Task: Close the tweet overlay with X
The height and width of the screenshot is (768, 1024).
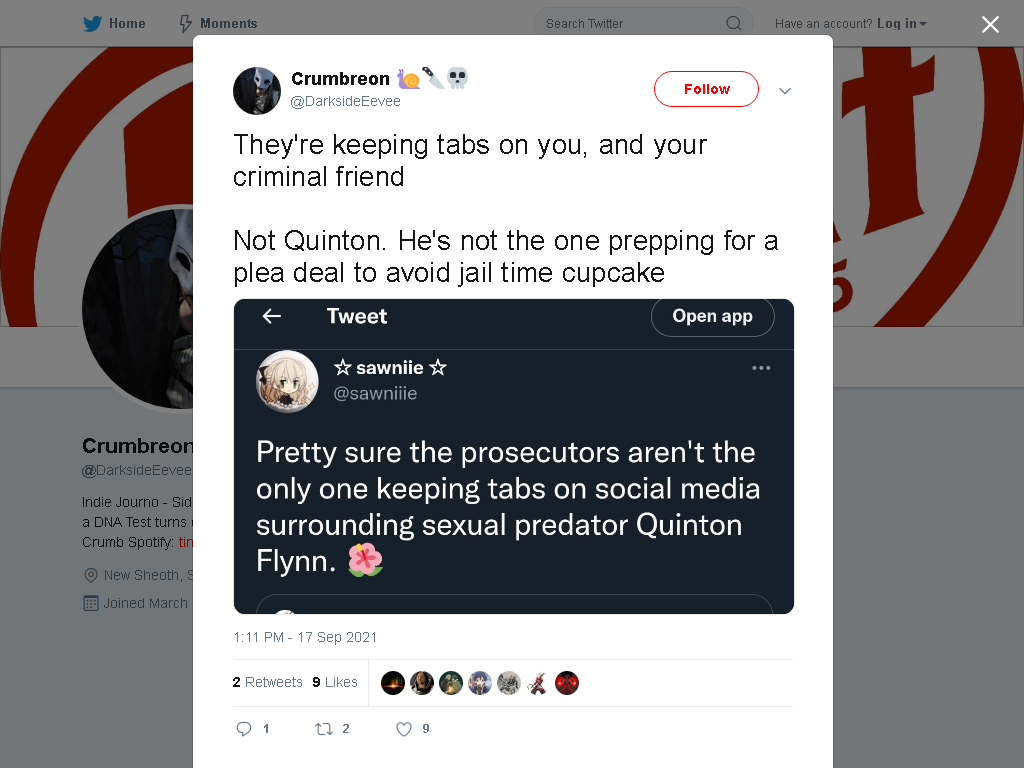Action: 990,24
